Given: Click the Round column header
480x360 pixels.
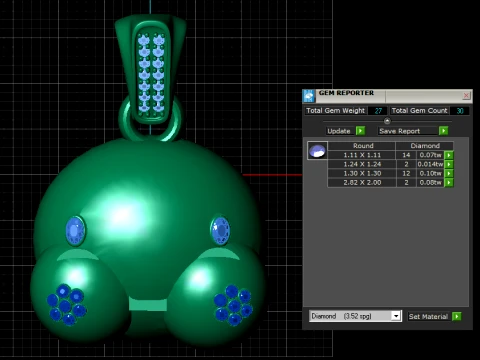Looking at the screenshot, I should (x=362, y=146).
